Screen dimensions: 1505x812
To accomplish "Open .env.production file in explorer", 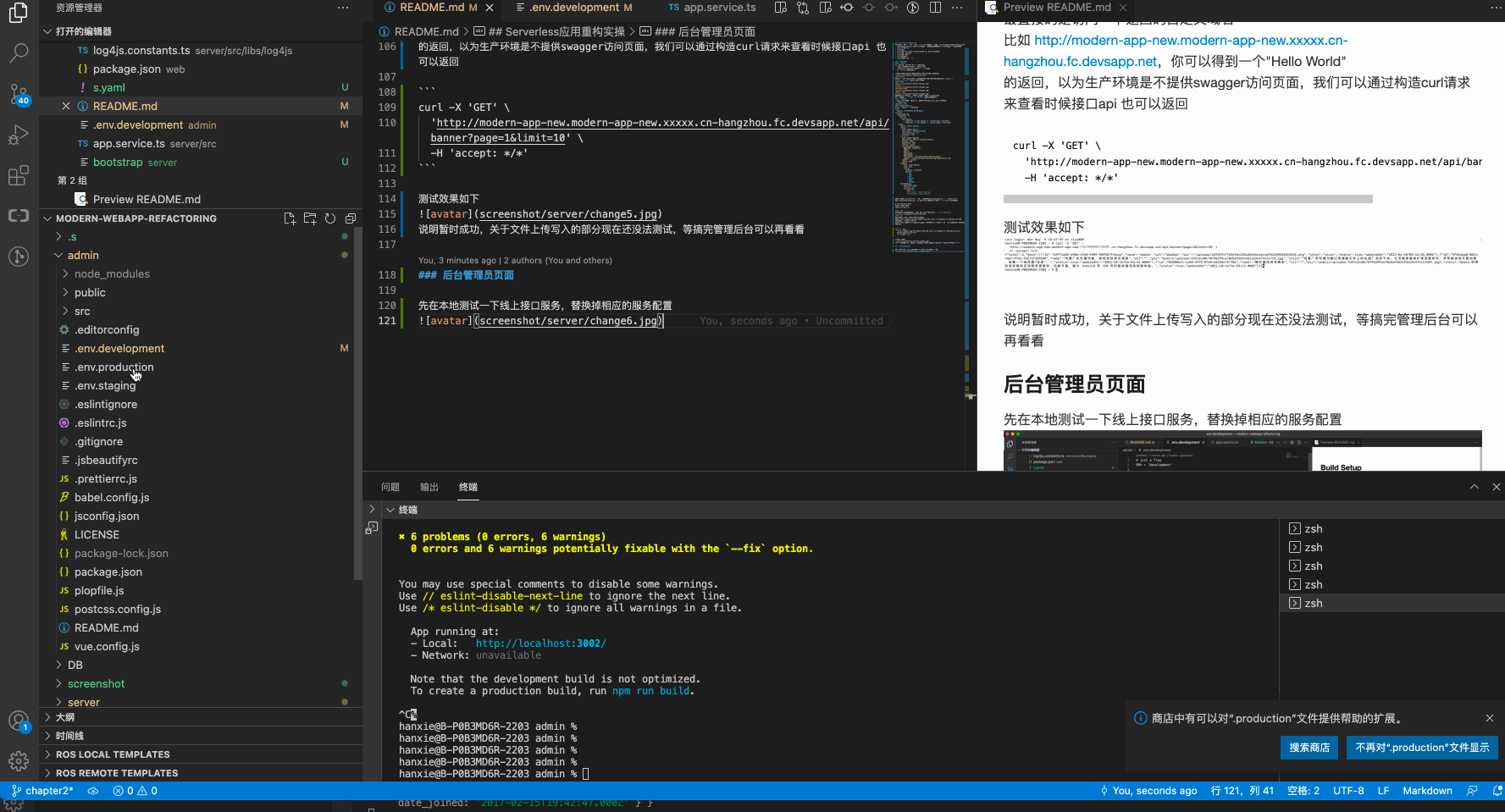I will pos(114,367).
